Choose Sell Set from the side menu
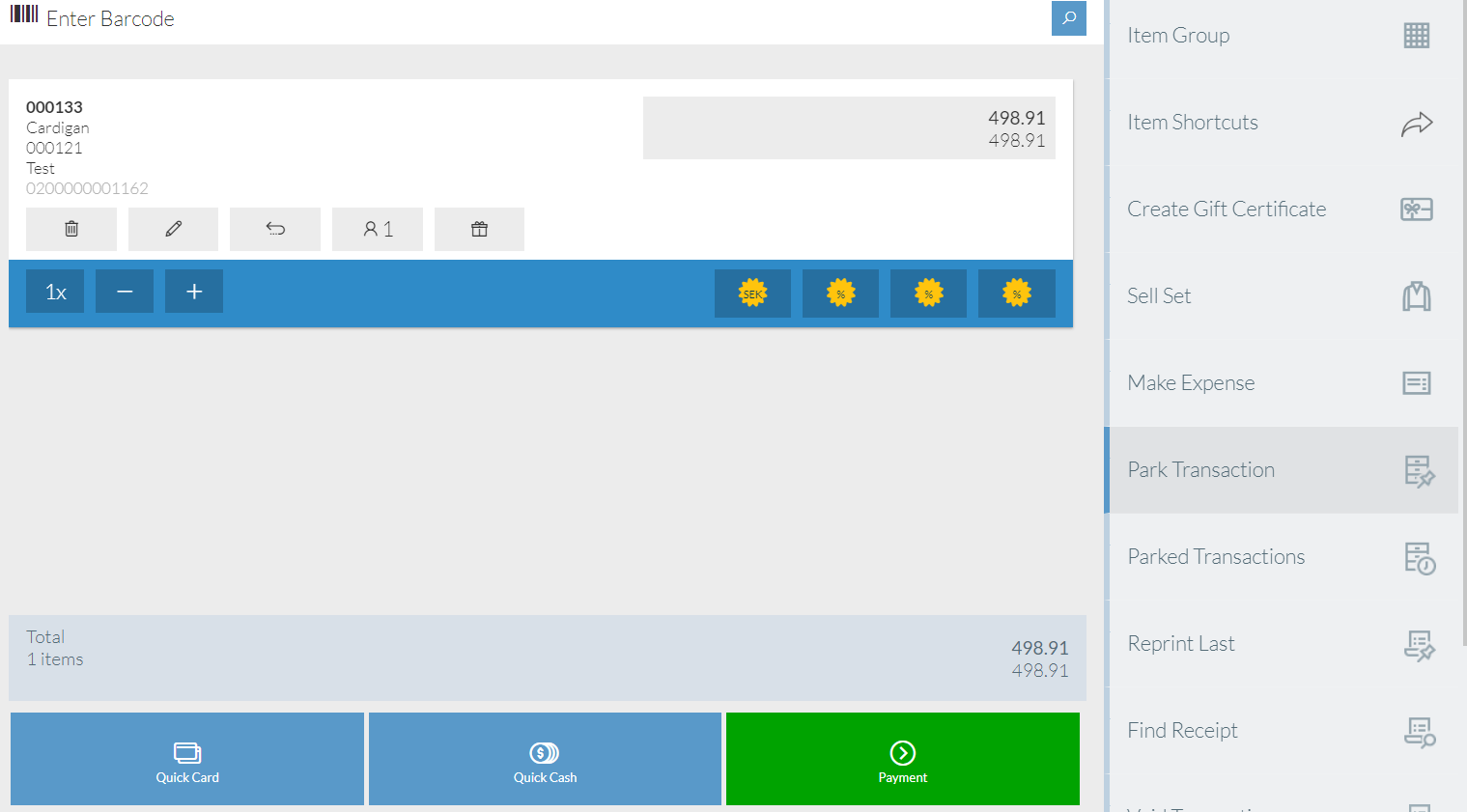The height and width of the screenshot is (812, 1467). (1283, 296)
